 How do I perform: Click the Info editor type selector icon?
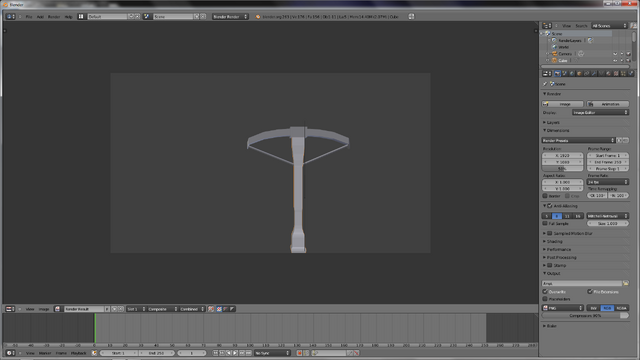(11, 17)
